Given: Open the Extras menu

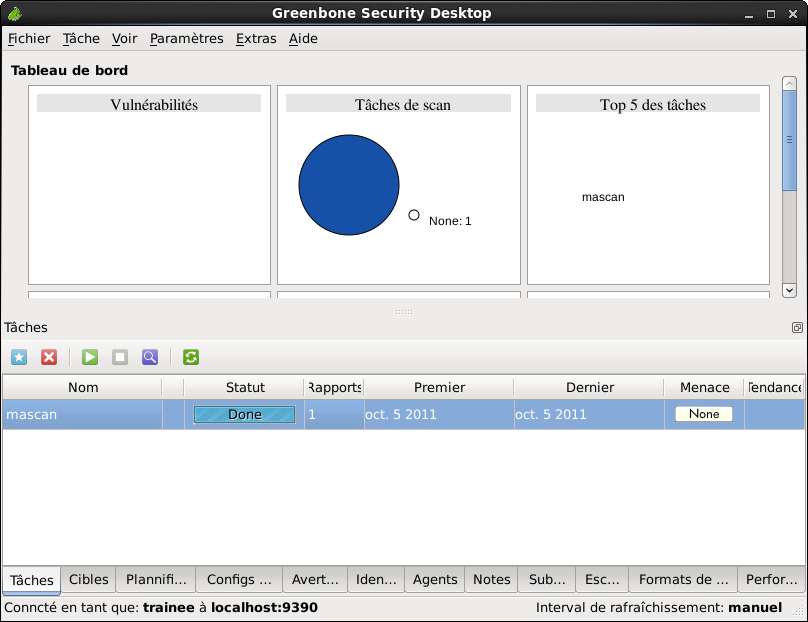Looking at the screenshot, I should (x=256, y=39).
